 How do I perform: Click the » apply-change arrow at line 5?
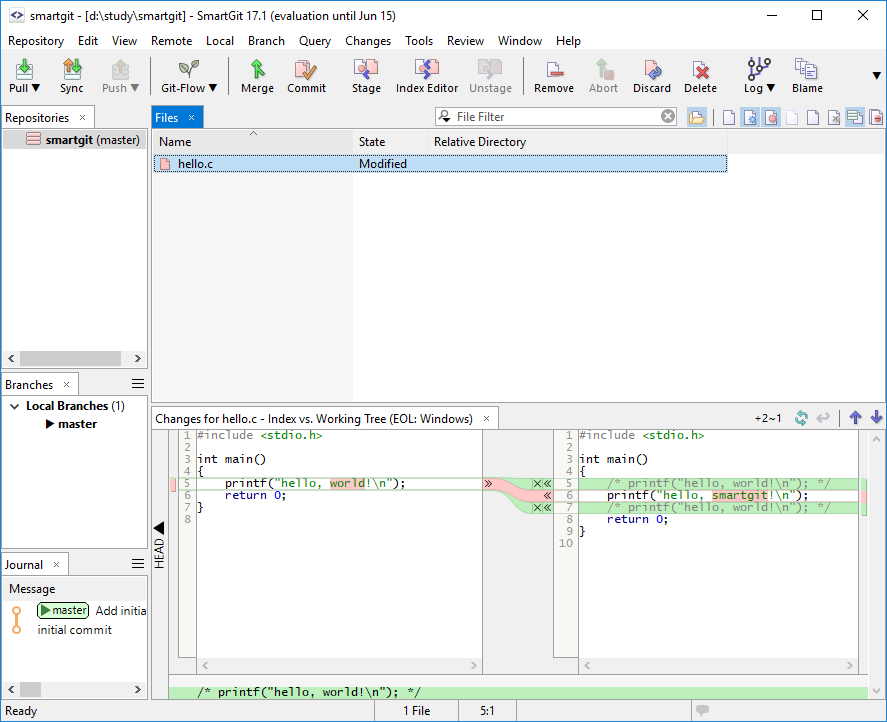coord(488,483)
